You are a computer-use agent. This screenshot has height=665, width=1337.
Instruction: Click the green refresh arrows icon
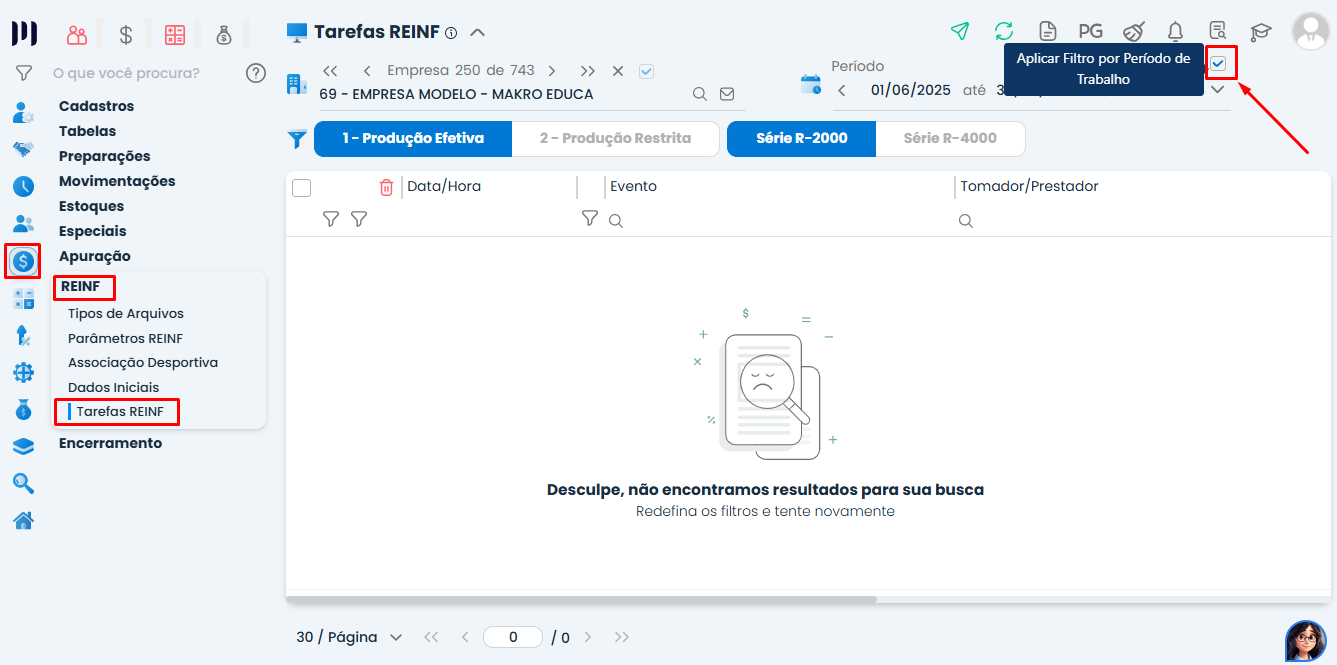point(1004,31)
